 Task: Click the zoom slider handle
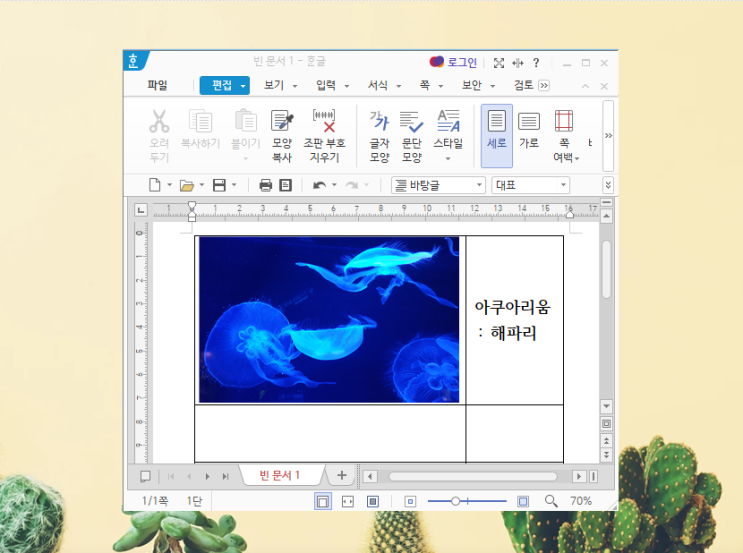pos(455,501)
